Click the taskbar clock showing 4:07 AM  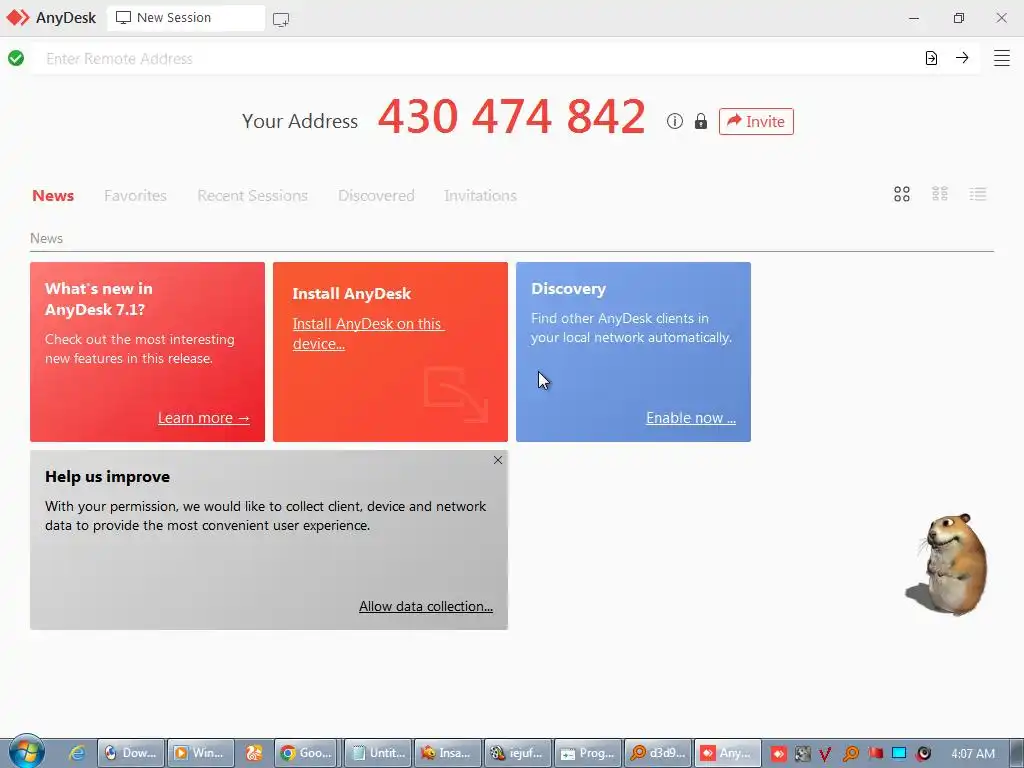point(973,753)
